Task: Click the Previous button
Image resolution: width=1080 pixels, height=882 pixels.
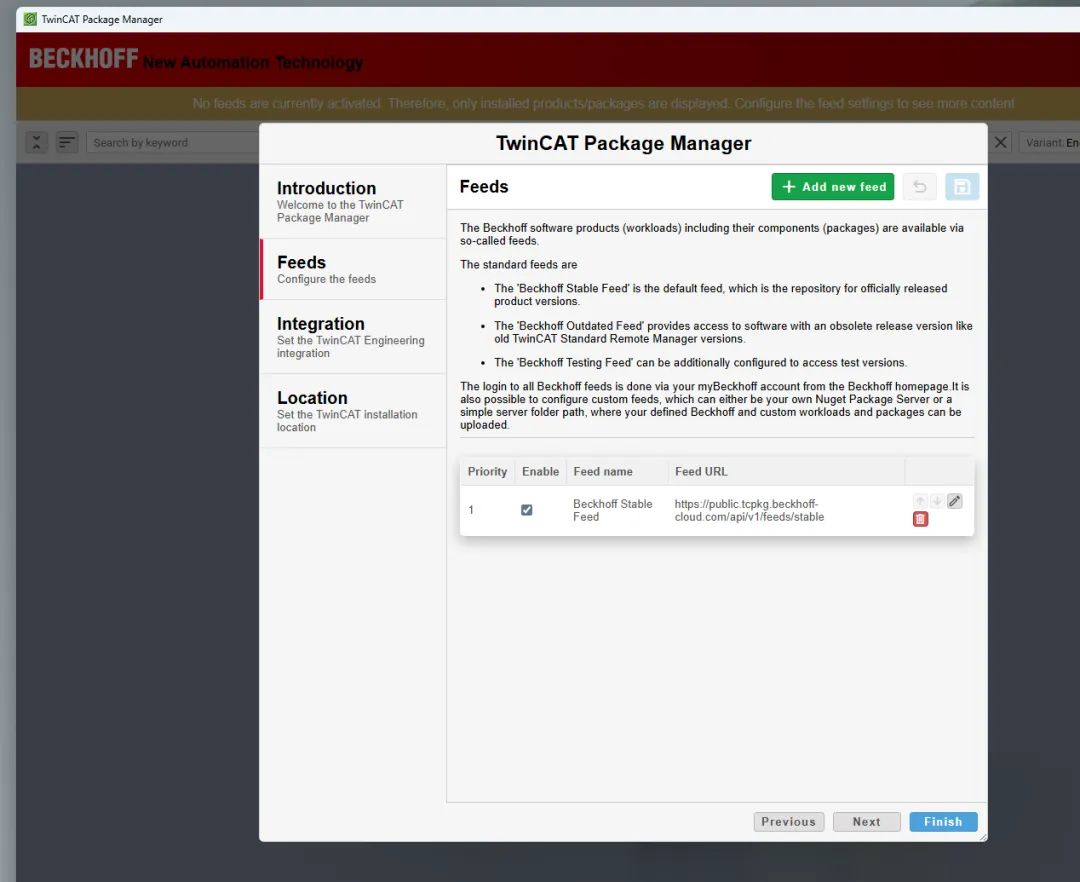Action: tap(789, 821)
